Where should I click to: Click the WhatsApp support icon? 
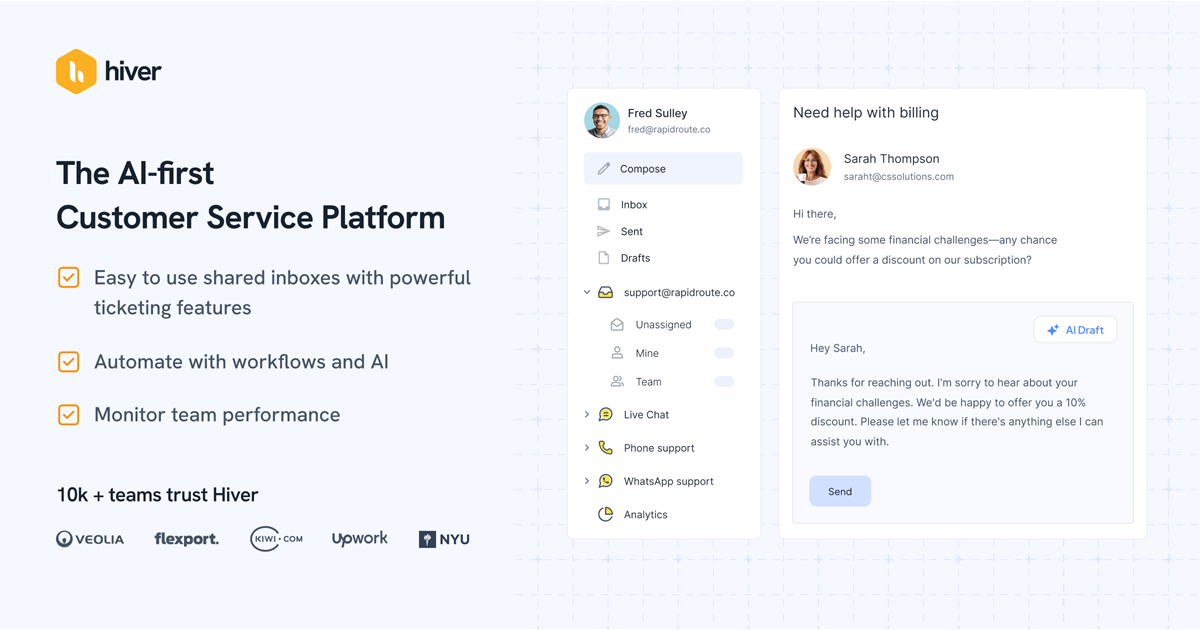point(606,481)
